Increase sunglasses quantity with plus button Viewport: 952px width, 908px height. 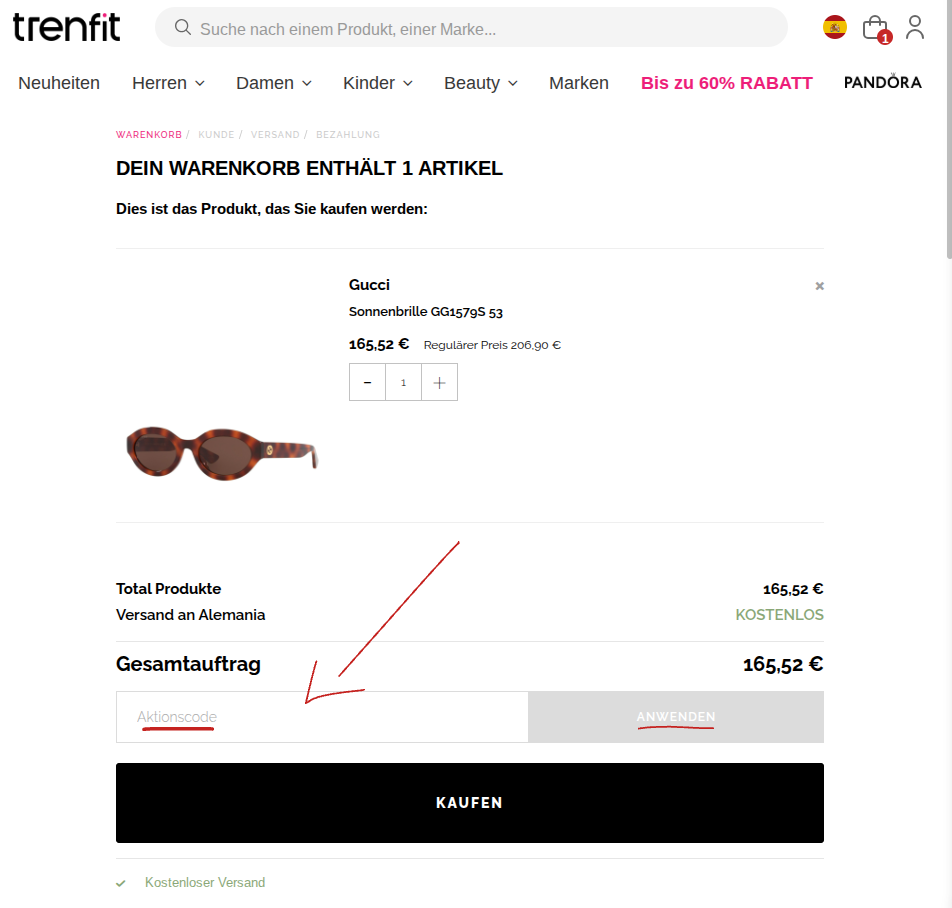(x=439, y=382)
